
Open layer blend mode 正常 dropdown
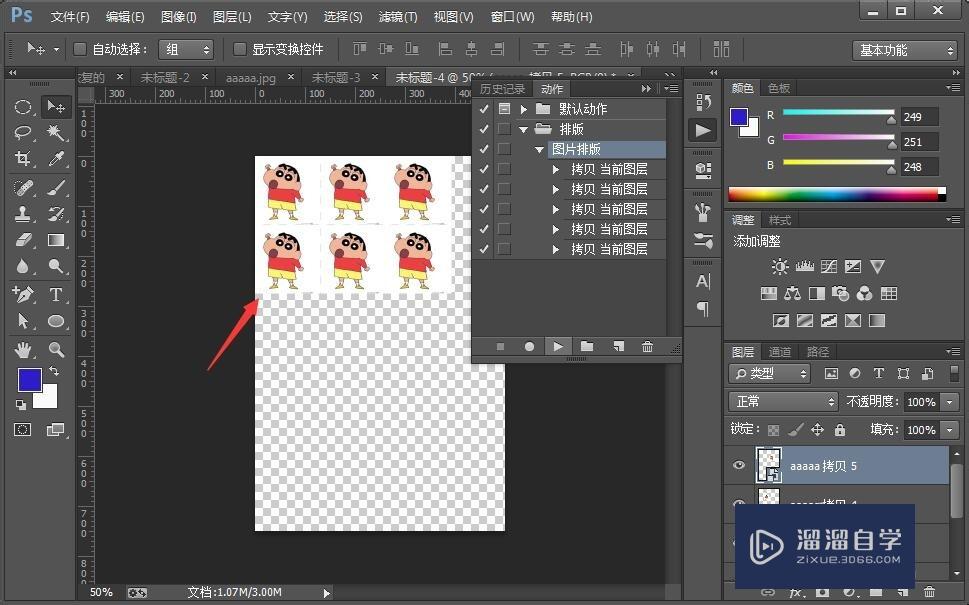click(x=783, y=402)
